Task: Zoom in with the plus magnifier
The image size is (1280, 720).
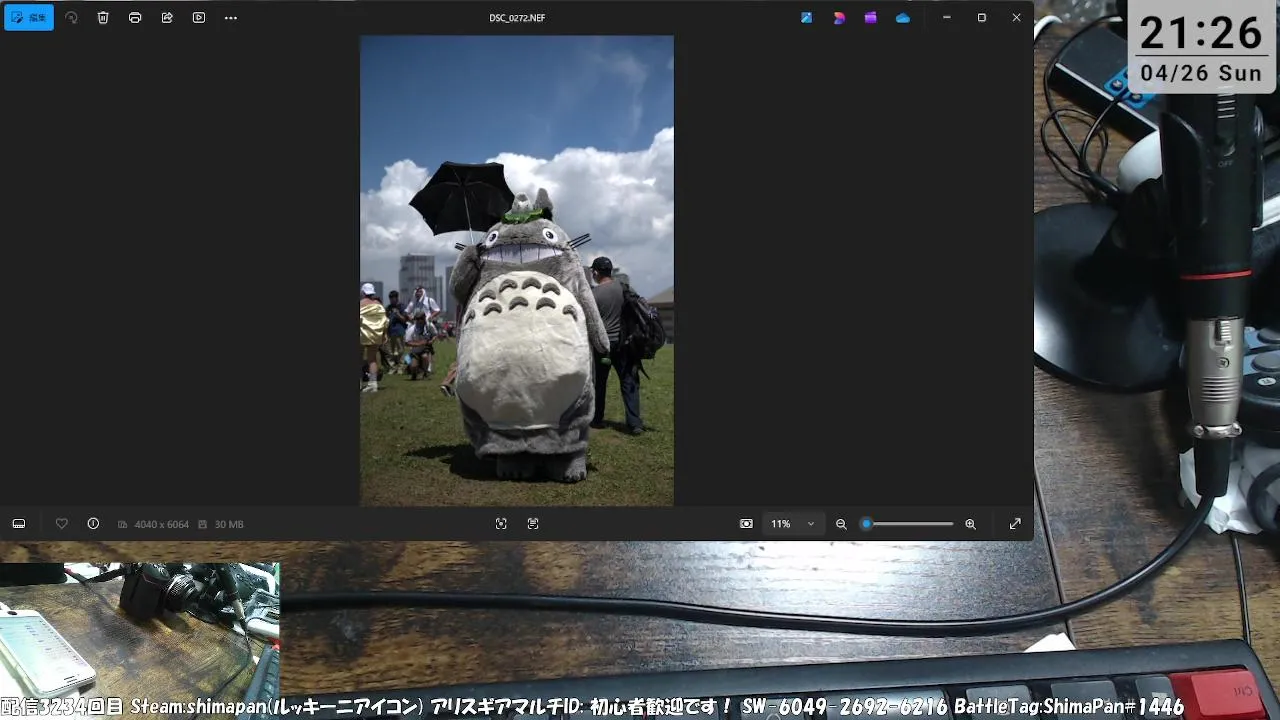Action: pos(970,524)
